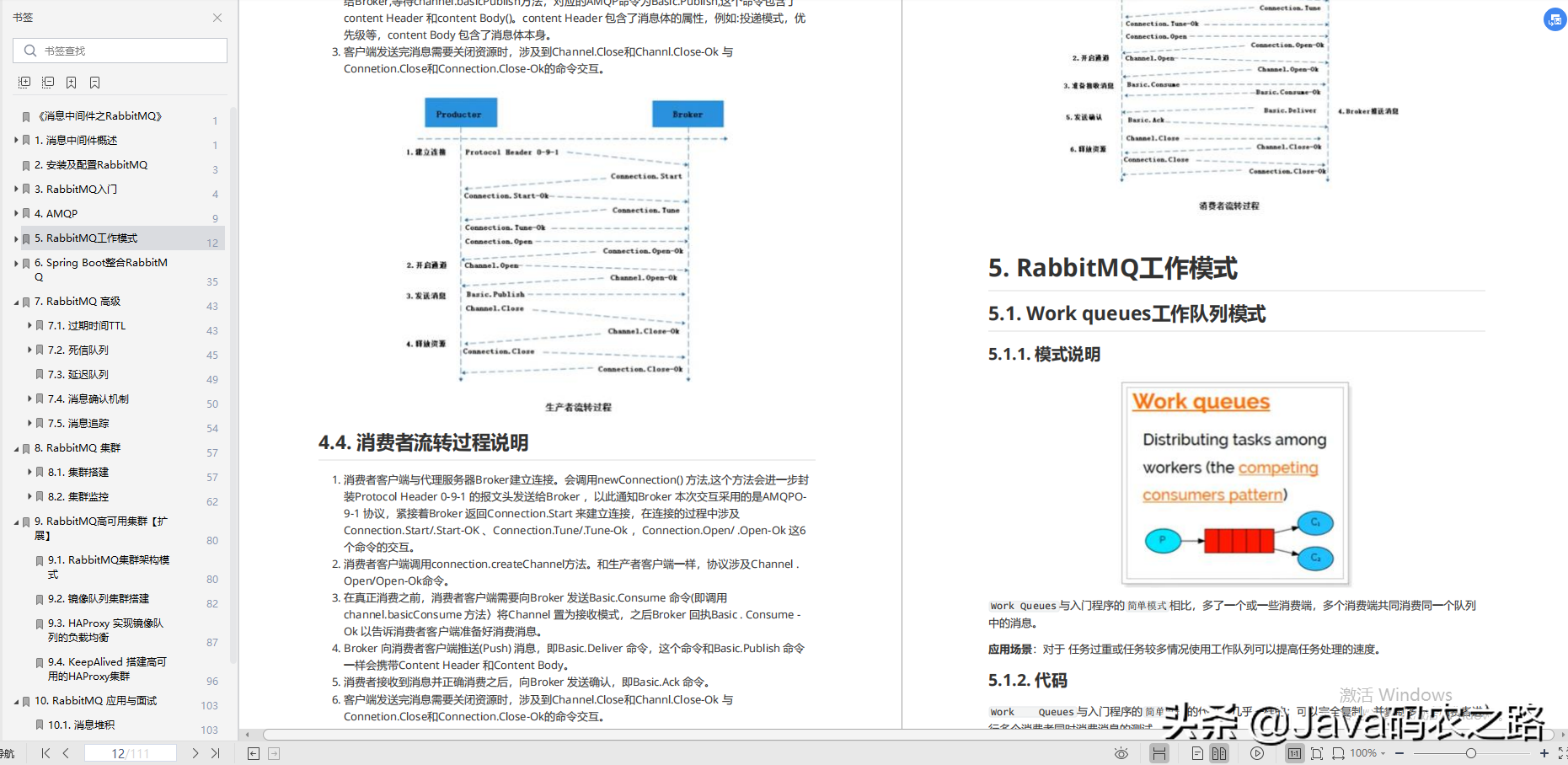
Task: Expand the '5. RabbitMQ工作模式' bookmark
Action: [16, 238]
